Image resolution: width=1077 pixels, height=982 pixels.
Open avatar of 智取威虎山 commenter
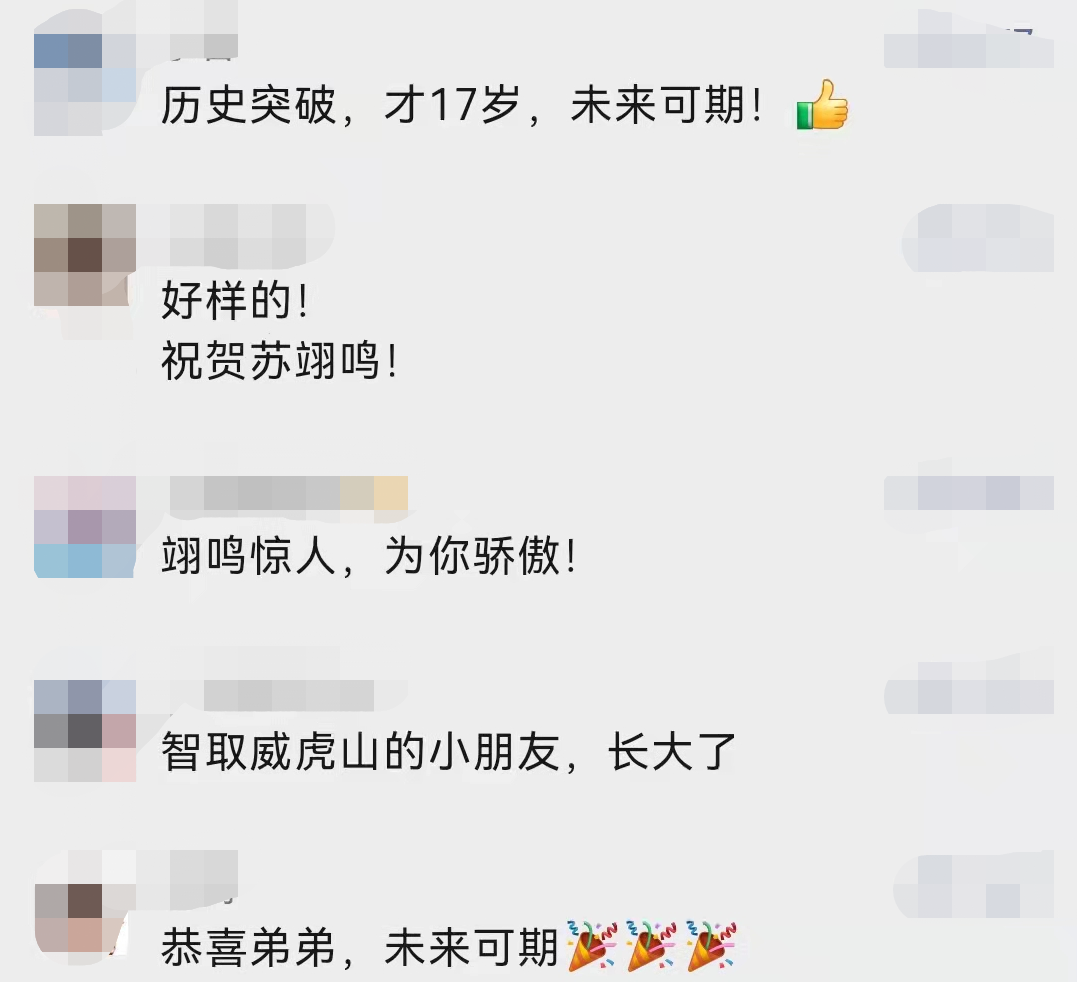click(85, 731)
